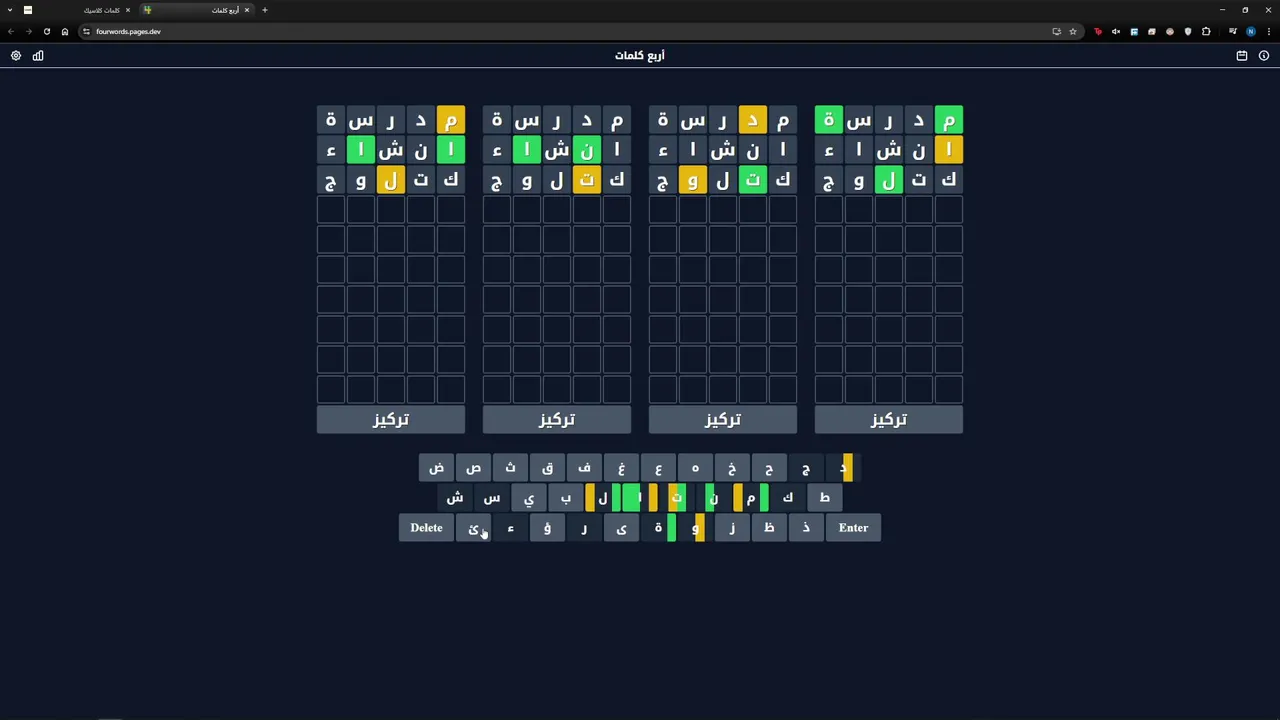Tap the ث key

coord(511,468)
